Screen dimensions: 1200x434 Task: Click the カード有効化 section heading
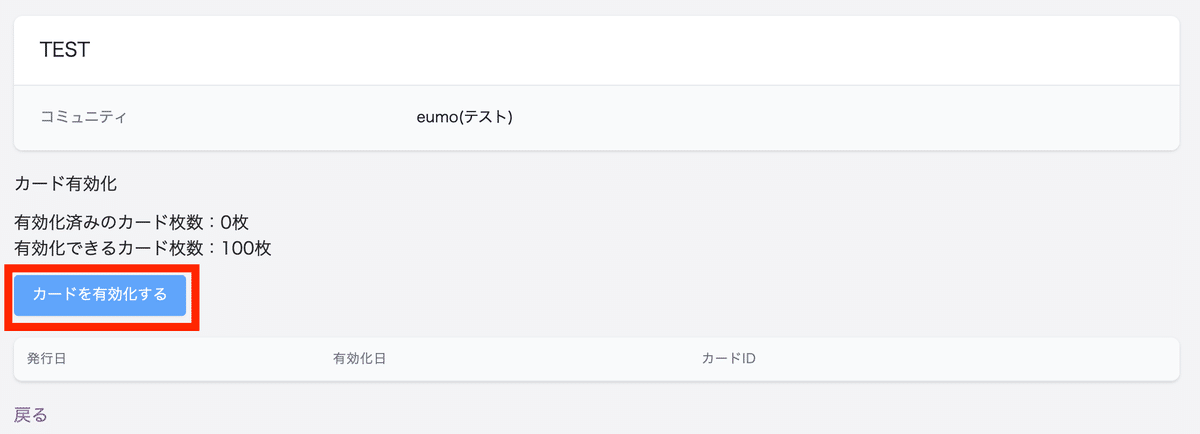click(x=66, y=184)
